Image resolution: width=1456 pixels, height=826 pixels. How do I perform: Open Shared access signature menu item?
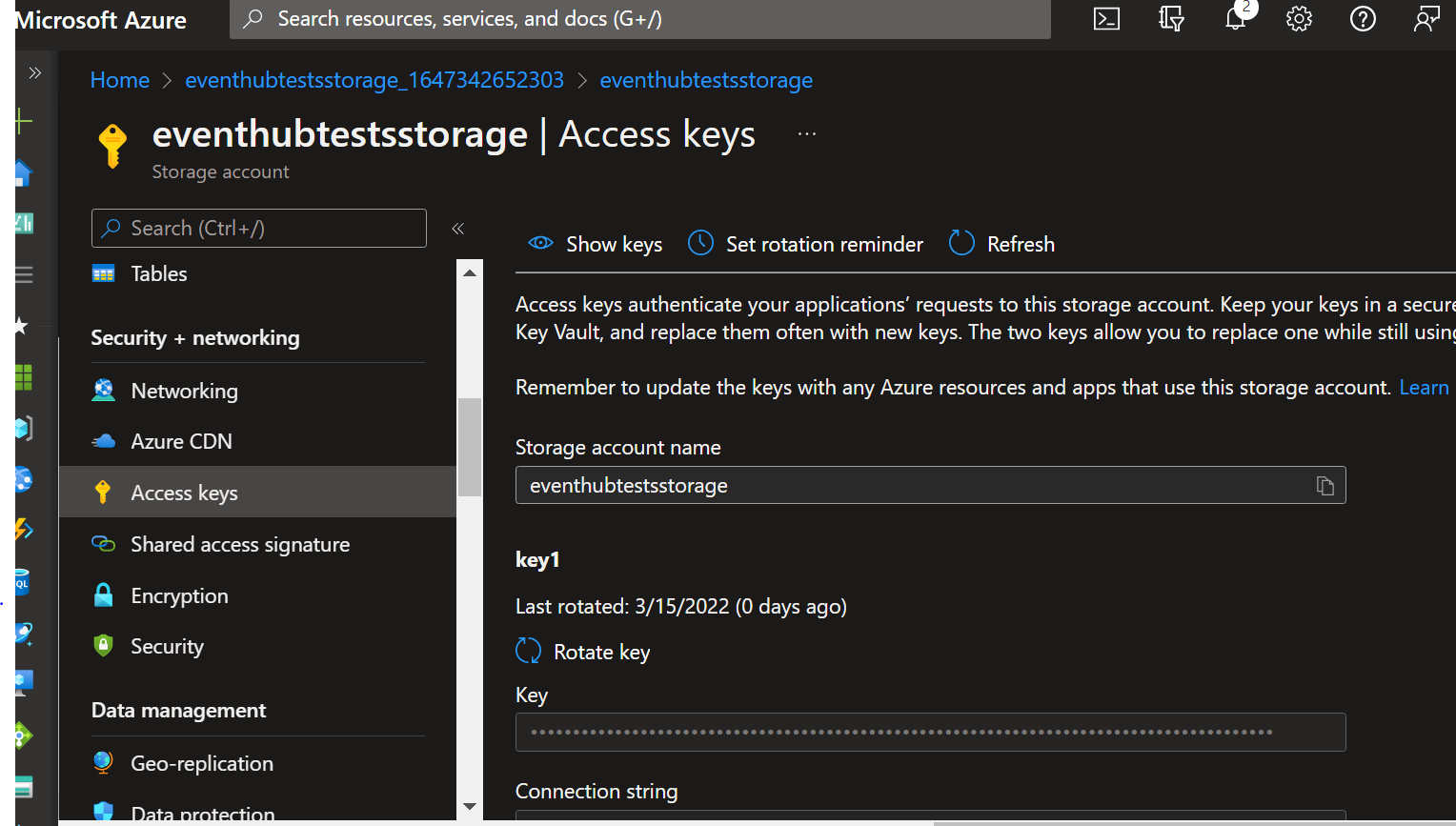(240, 544)
